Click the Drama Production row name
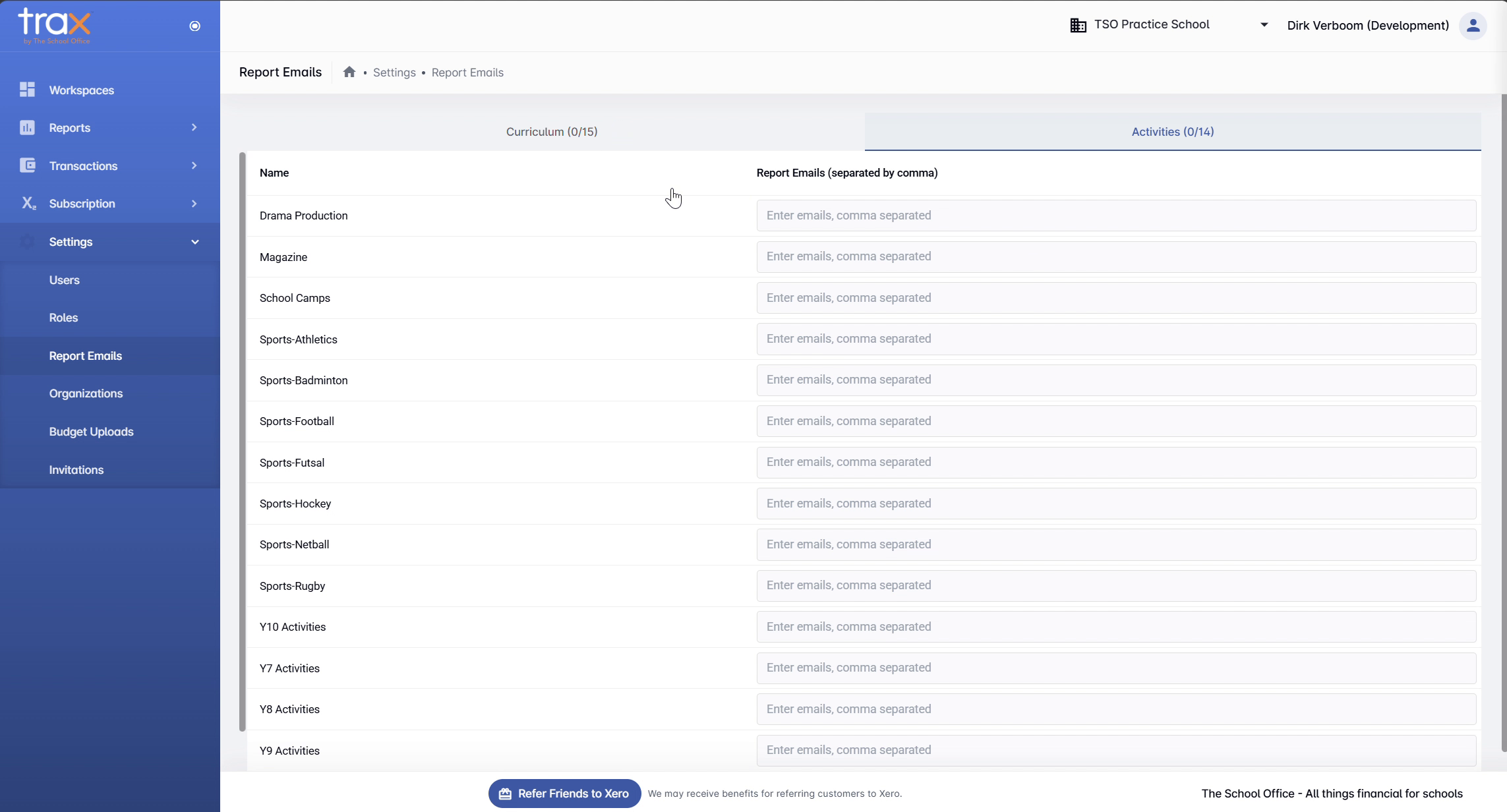Viewport: 1507px width, 812px height. [303, 216]
